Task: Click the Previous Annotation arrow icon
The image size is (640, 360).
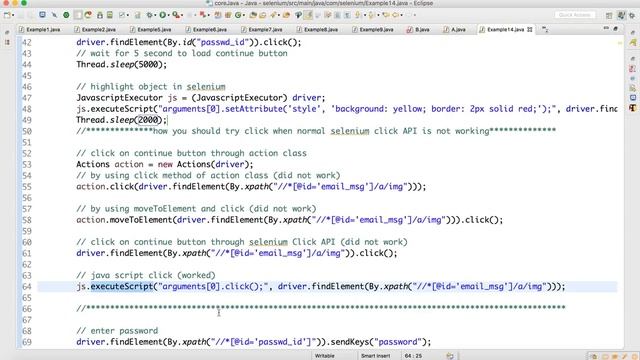Action: [x=371, y=15]
